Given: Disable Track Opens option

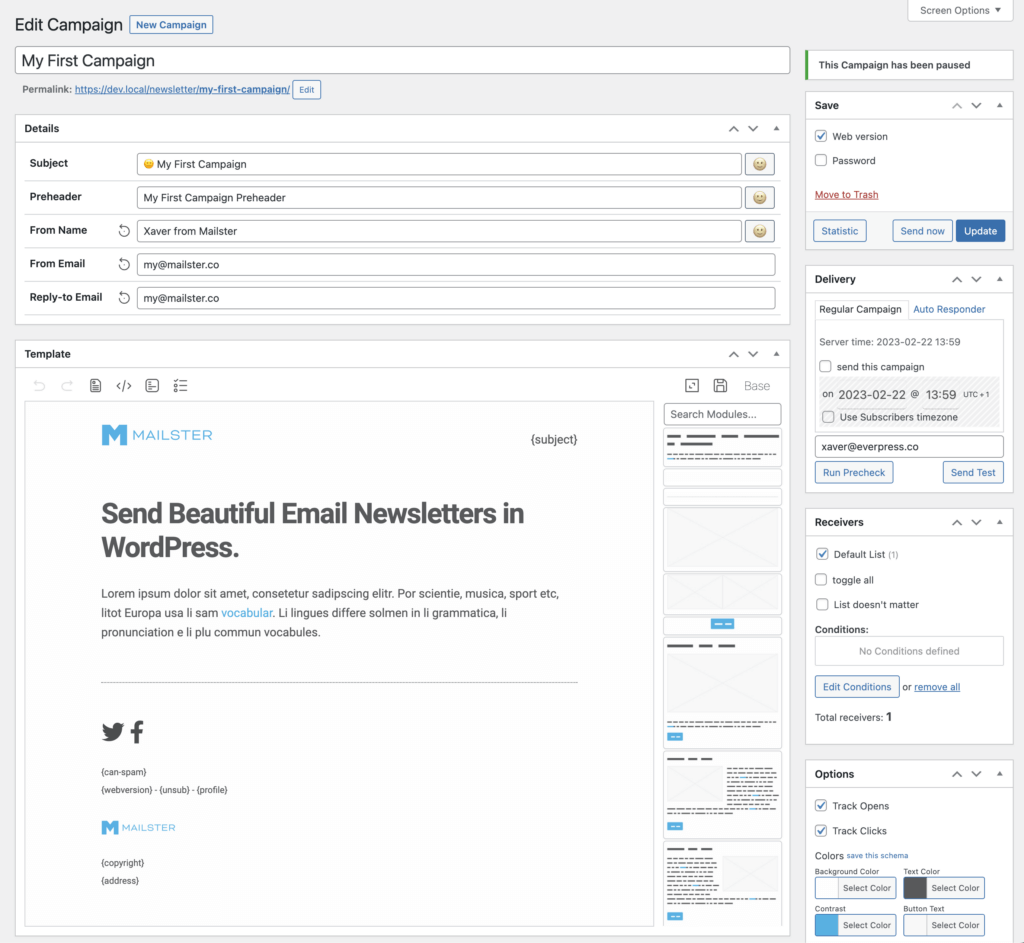Looking at the screenshot, I should coord(821,806).
